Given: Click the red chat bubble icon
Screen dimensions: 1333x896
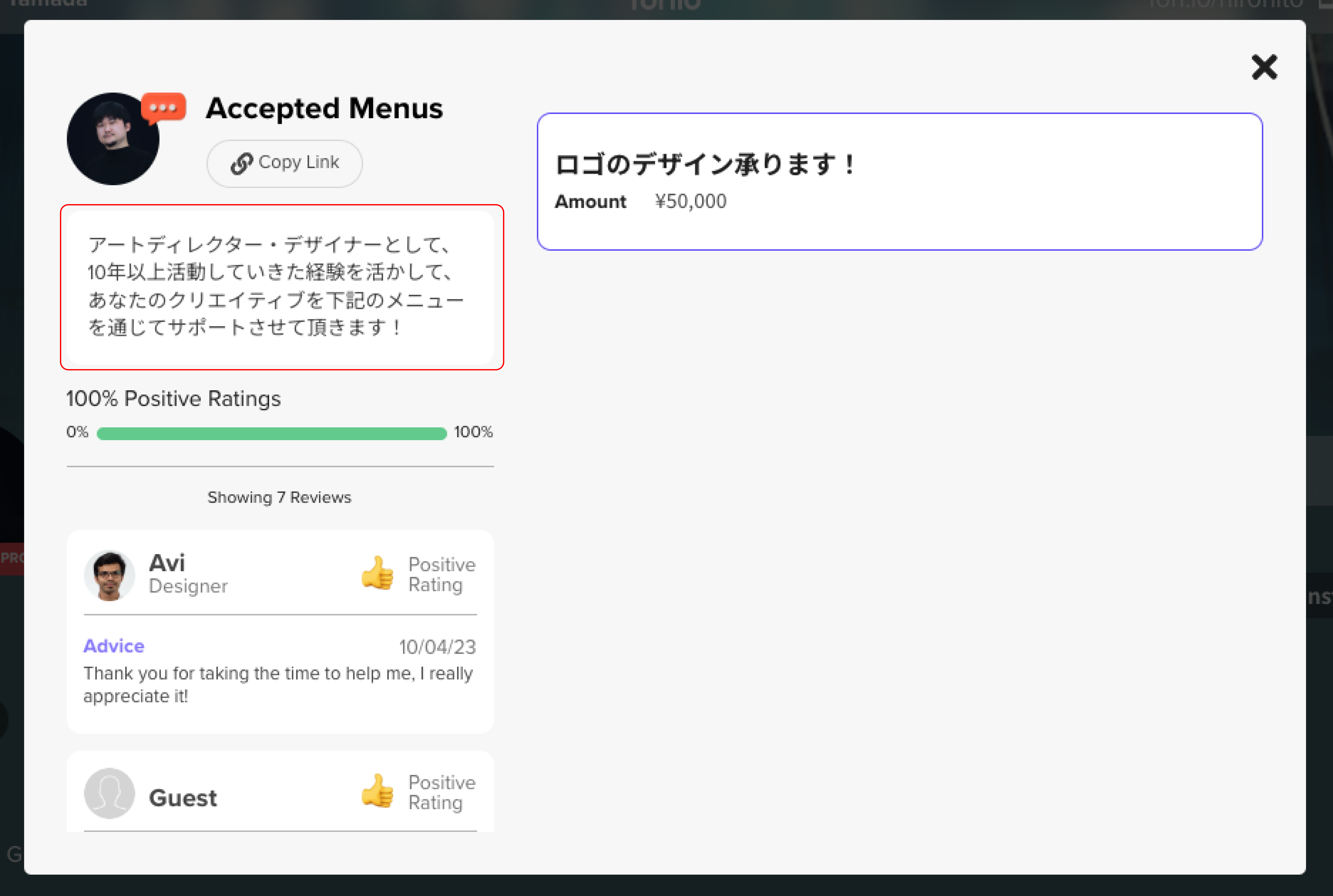Looking at the screenshot, I should pos(163,107).
